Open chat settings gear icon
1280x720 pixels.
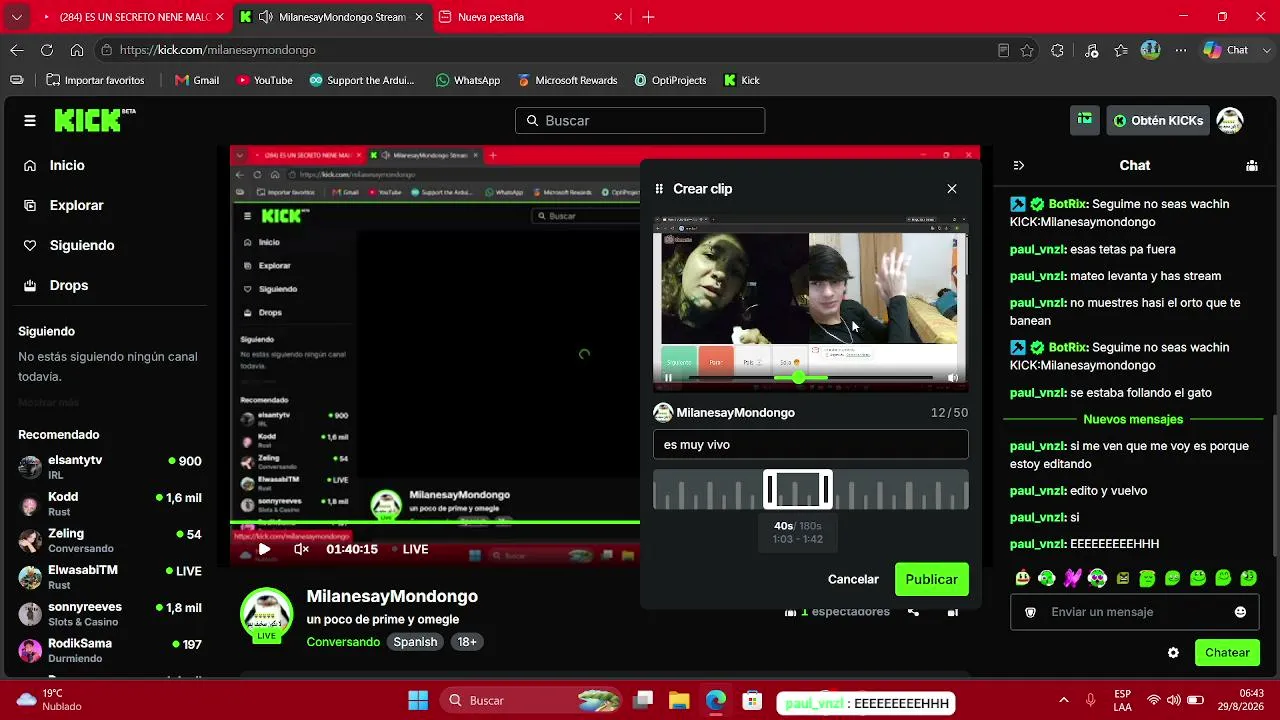pyautogui.click(x=1173, y=653)
